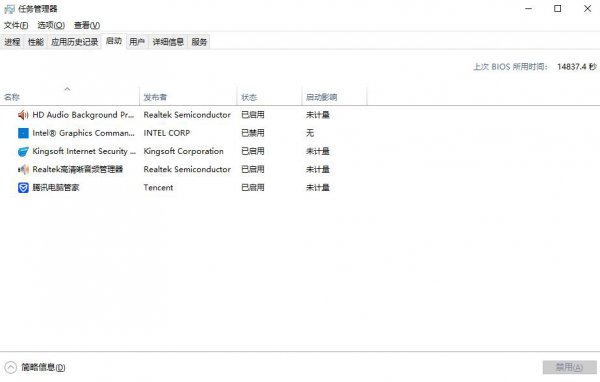Click the Kingsoft Internet Security icon
The width and height of the screenshot is (600, 382).
[23, 151]
